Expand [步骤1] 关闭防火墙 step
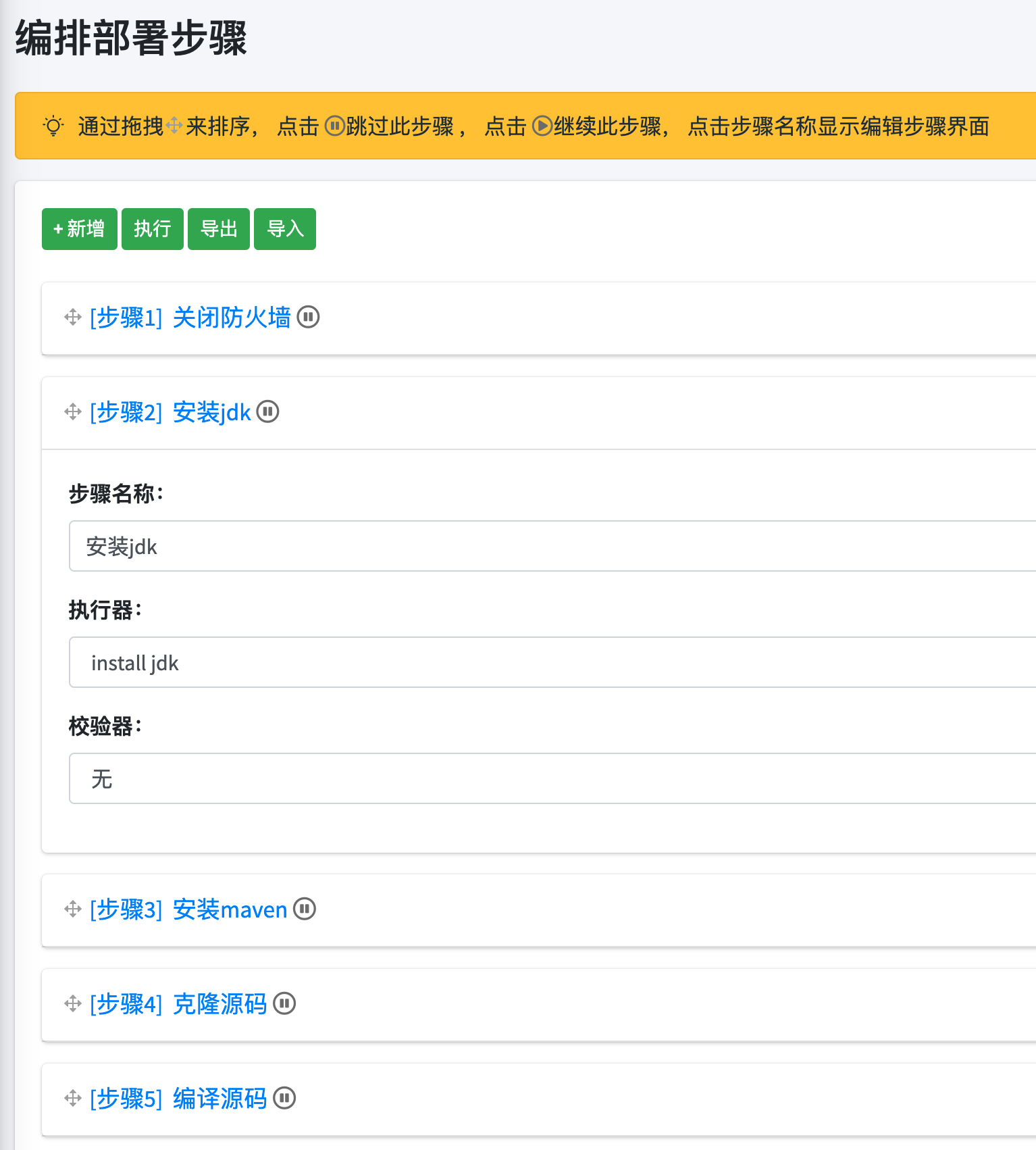This screenshot has height=1150, width=1036. point(190,317)
